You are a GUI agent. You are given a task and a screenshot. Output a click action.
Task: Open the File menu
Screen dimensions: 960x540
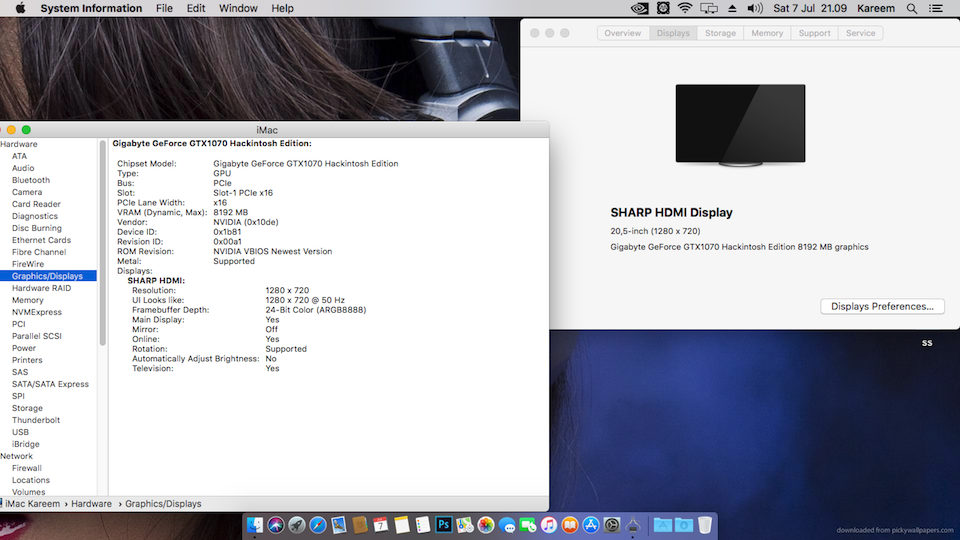164,8
